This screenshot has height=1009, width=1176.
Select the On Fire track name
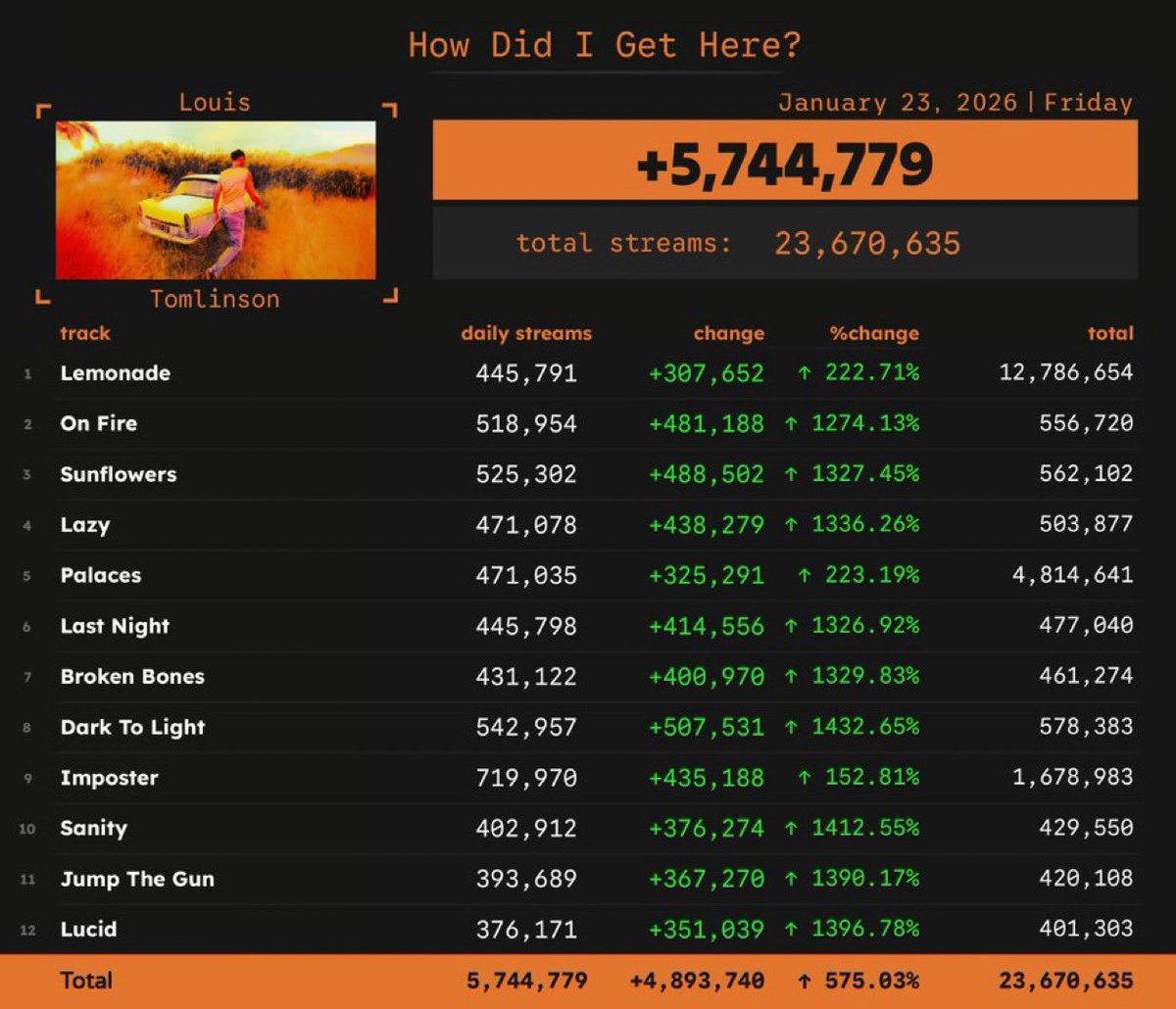pyautogui.click(x=99, y=424)
